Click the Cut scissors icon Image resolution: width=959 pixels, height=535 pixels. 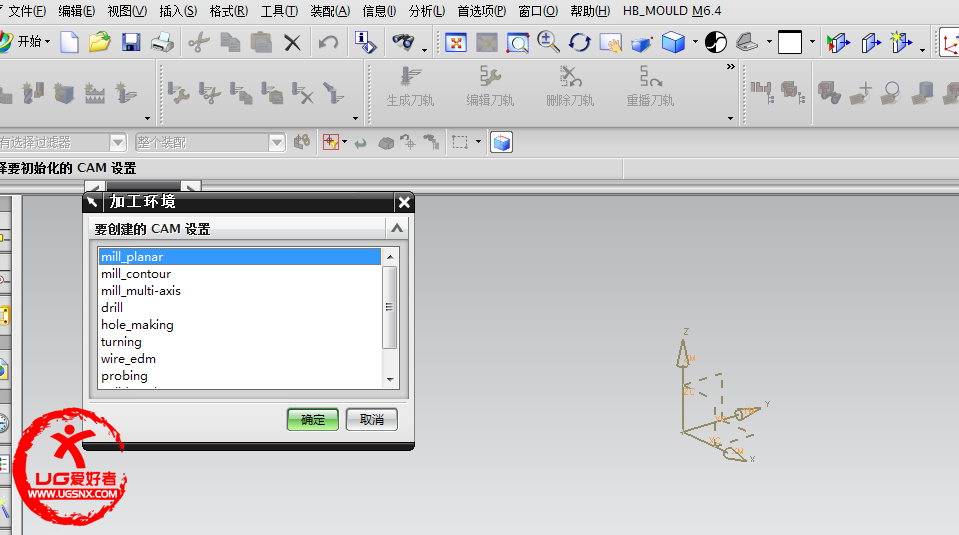198,42
